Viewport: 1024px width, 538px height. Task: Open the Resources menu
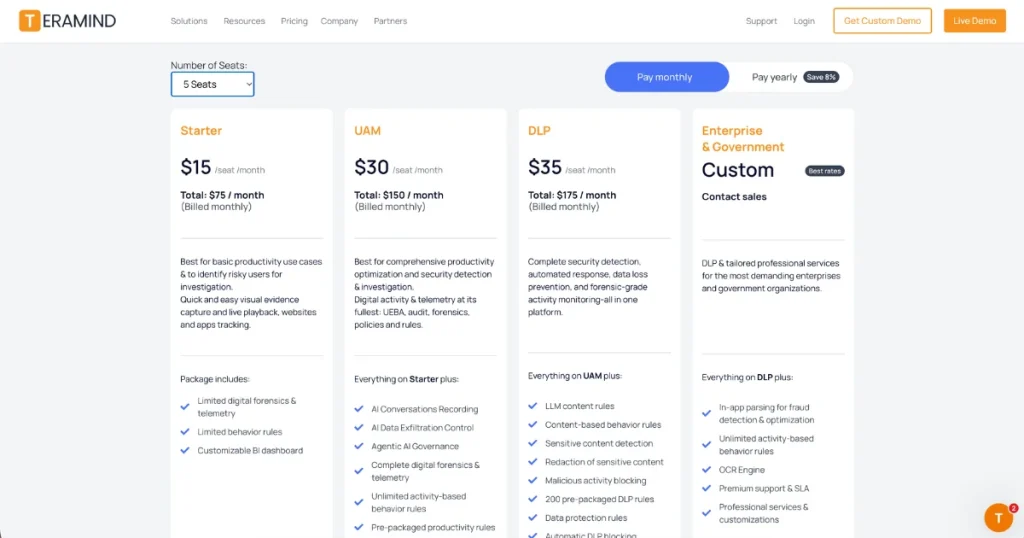tap(244, 21)
